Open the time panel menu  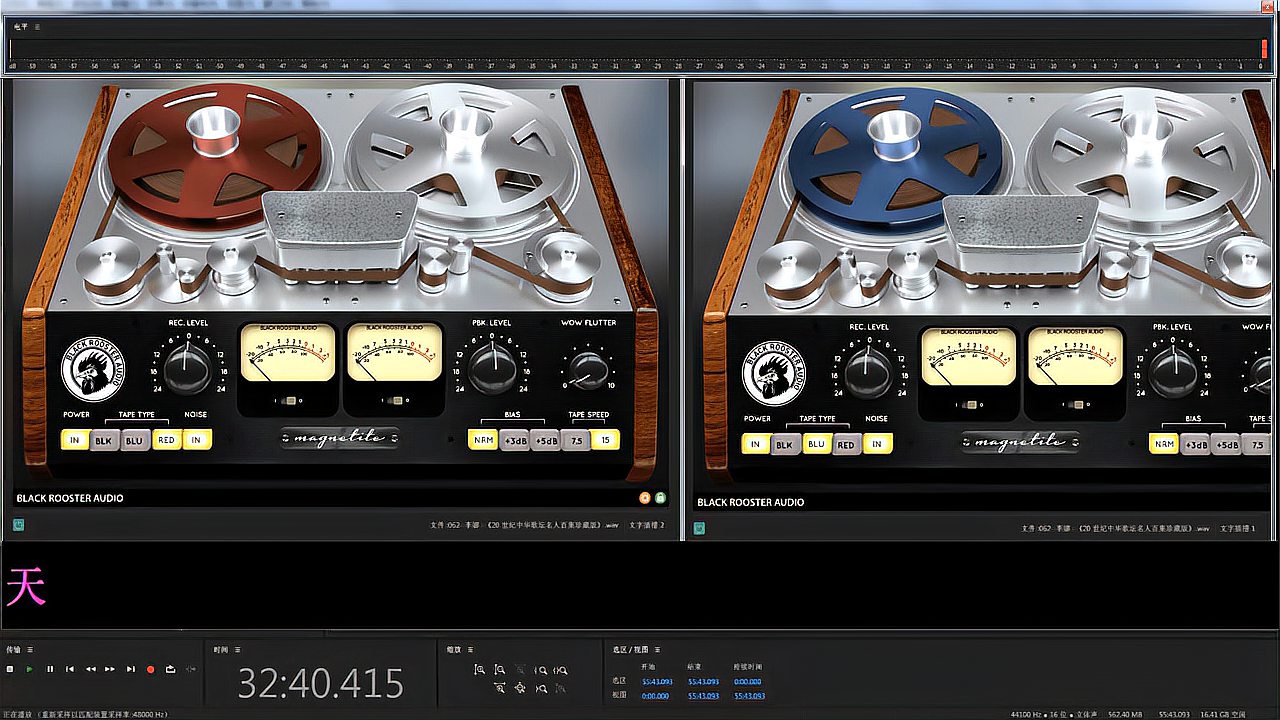click(238, 649)
